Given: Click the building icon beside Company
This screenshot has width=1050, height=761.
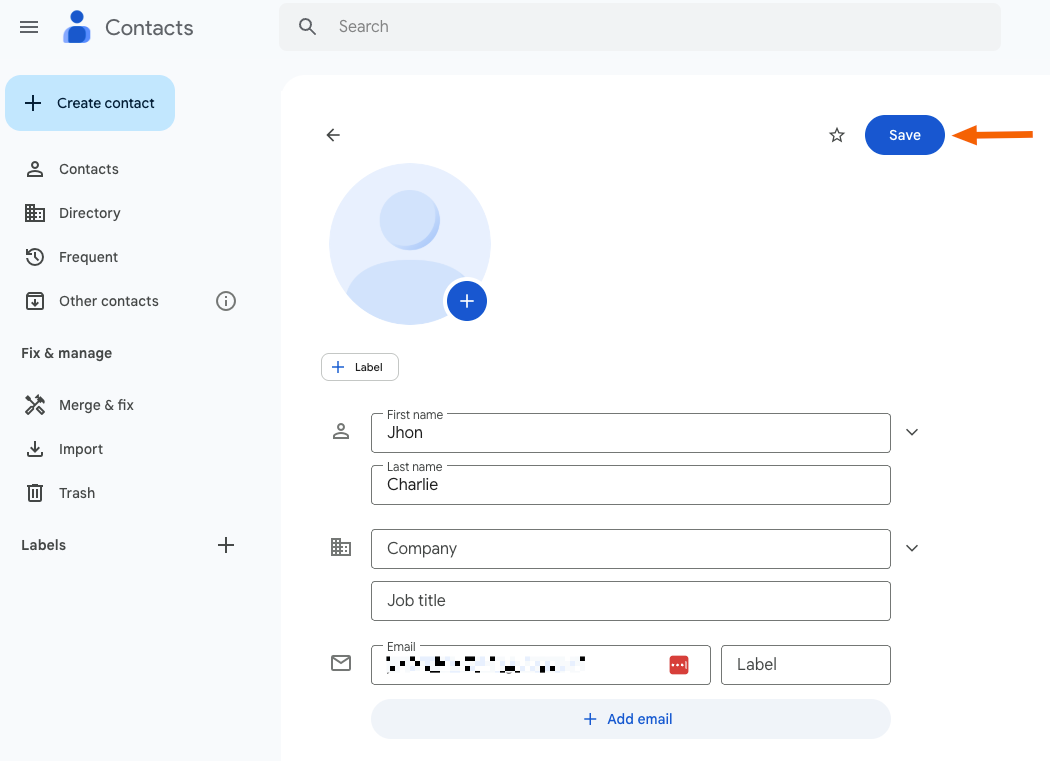Looking at the screenshot, I should 341,547.
